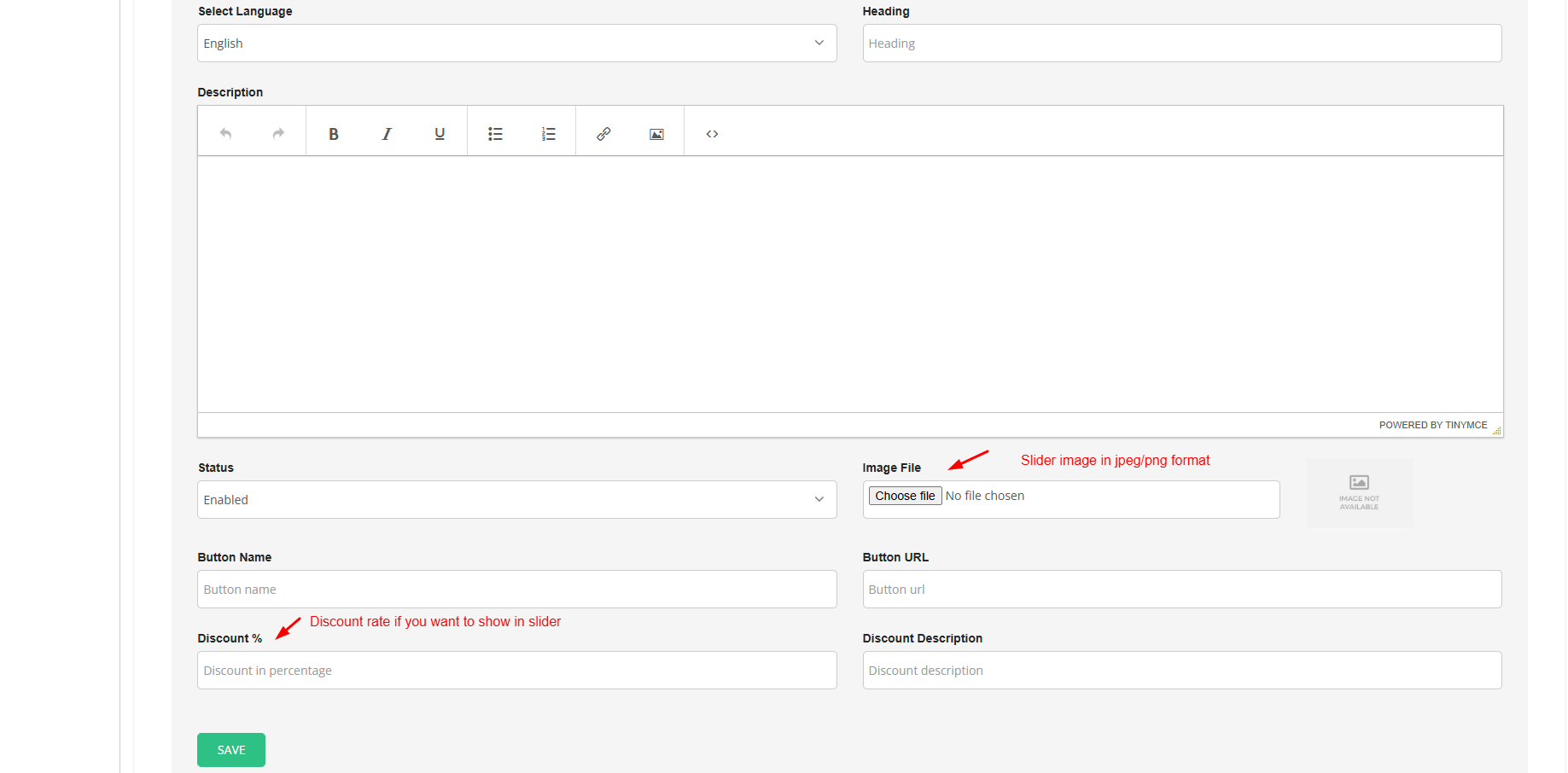This screenshot has width=1568, height=773.
Task: Click into the Button name field
Action: click(516, 590)
